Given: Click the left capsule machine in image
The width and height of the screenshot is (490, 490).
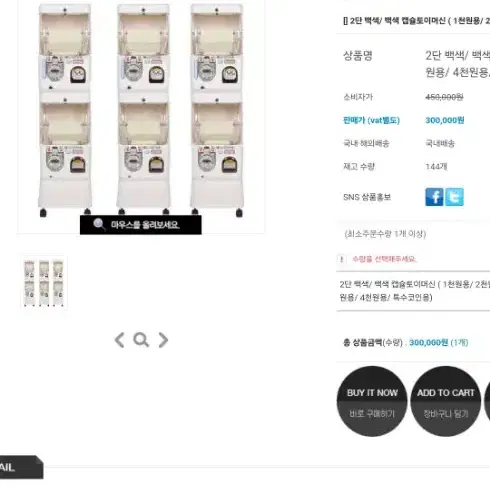Looking at the screenshot, I should pyautogui.click(x=65, y=110).
